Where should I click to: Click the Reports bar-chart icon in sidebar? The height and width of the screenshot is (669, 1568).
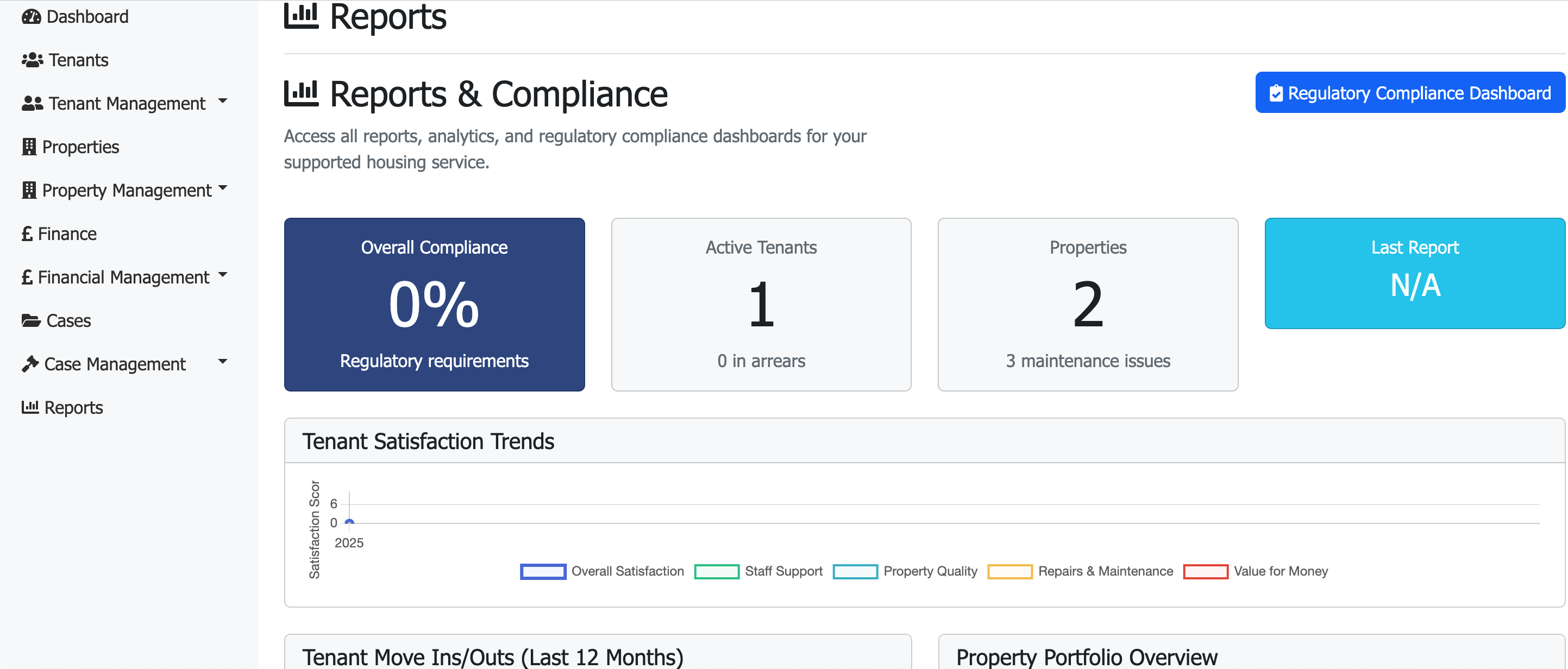click(x=31, y=407)
